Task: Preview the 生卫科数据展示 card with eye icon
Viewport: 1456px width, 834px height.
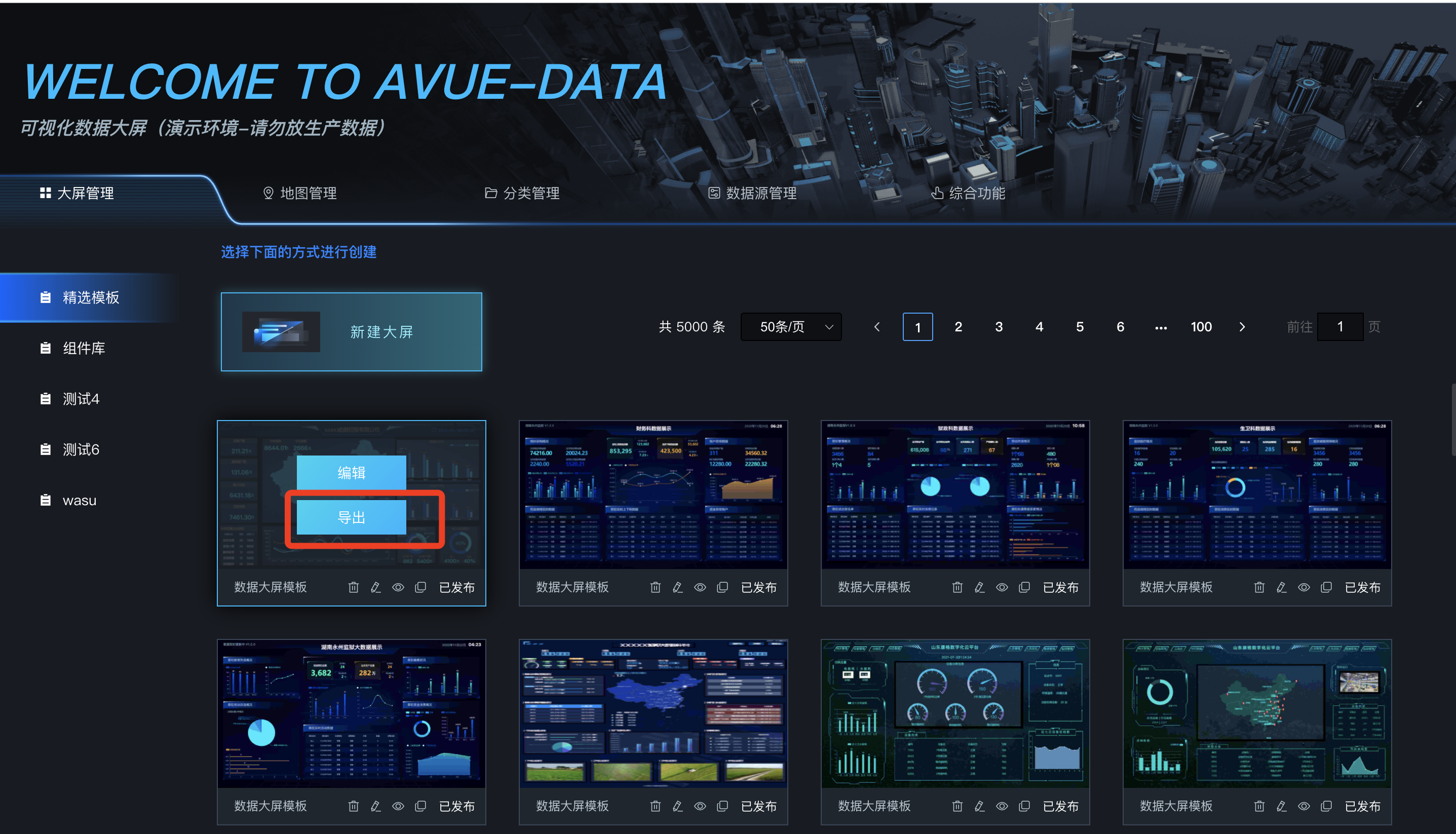Action: pos(1304,587)
